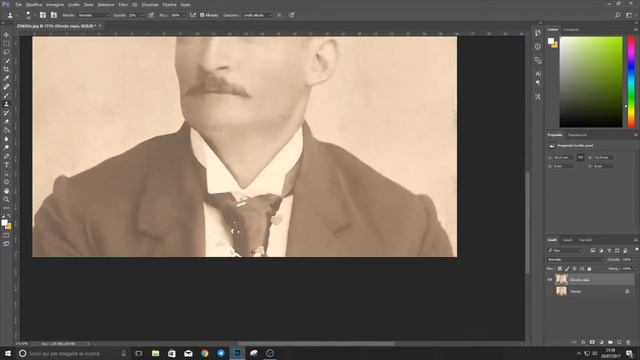The width and height of the screenshot is (640, 360).
Task: Open the Clone Source panel in options bar
Action: [x=53, y=15]
